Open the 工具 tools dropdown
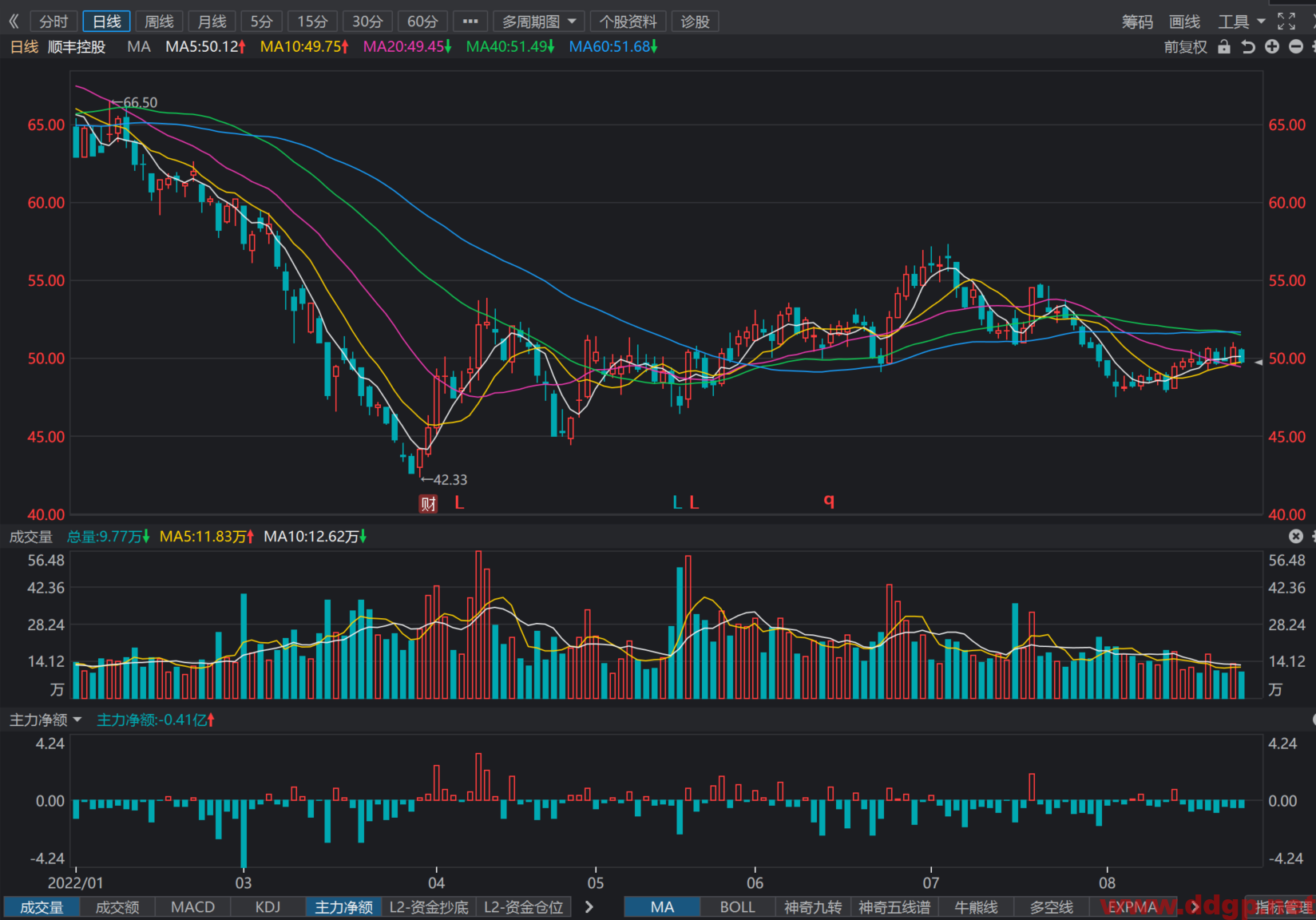1316x920 pixels. [1242, 22]
